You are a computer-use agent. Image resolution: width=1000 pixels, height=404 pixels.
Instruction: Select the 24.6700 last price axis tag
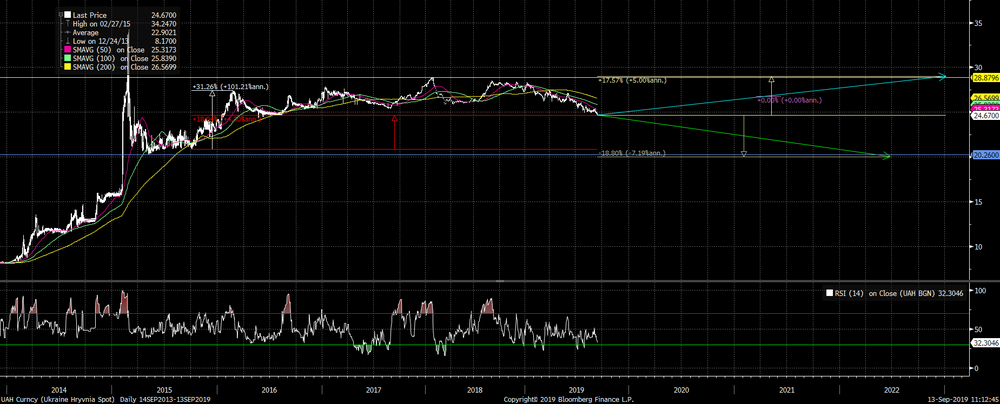[x=984, y=116]
